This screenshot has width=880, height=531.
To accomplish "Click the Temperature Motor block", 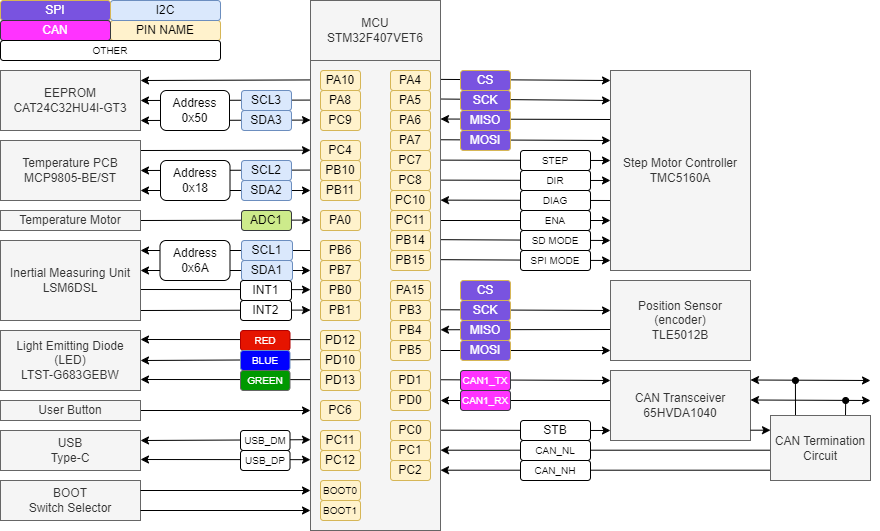I will pos(70,220).
